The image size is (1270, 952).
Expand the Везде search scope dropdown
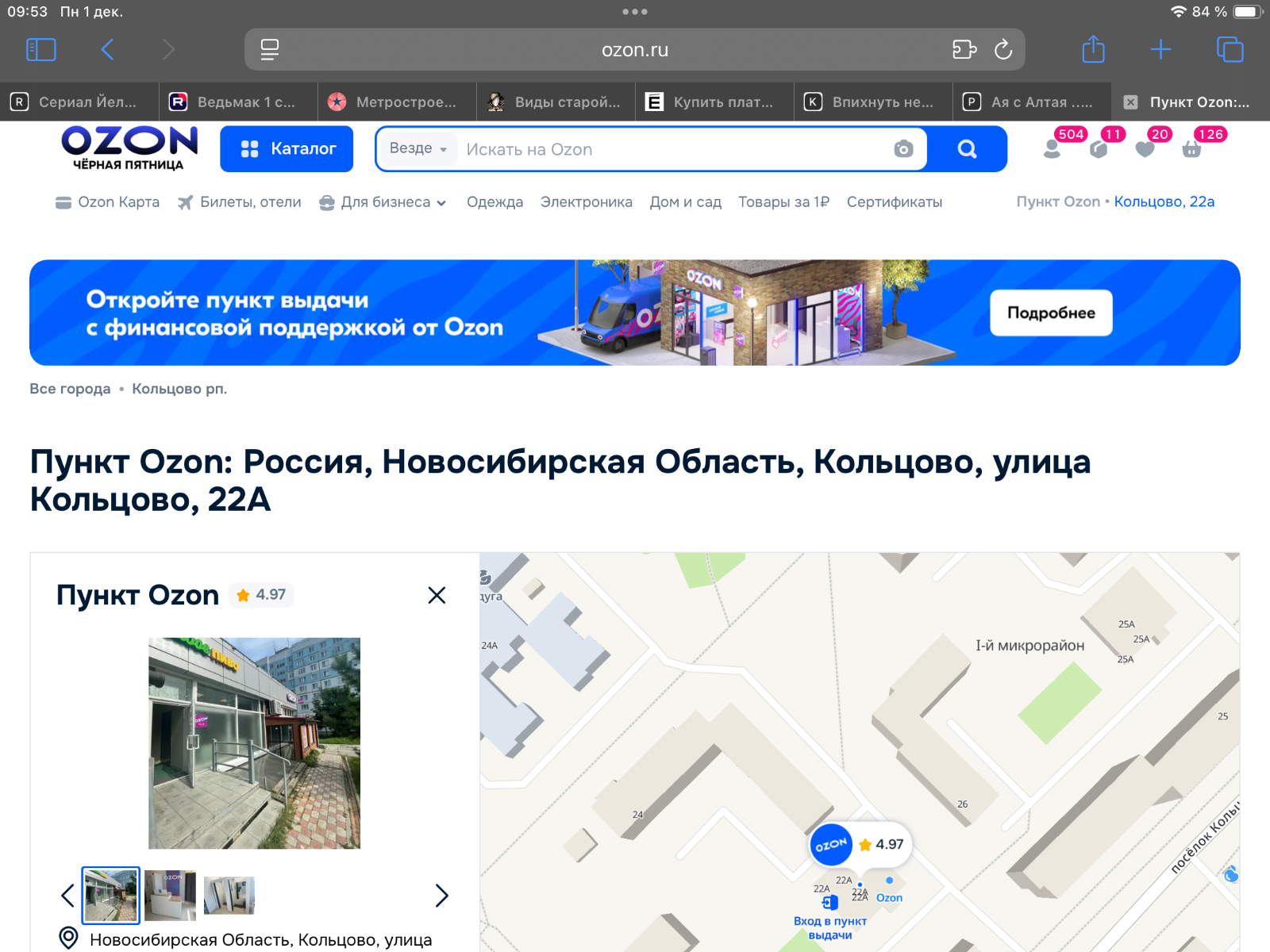pos(418,149)
